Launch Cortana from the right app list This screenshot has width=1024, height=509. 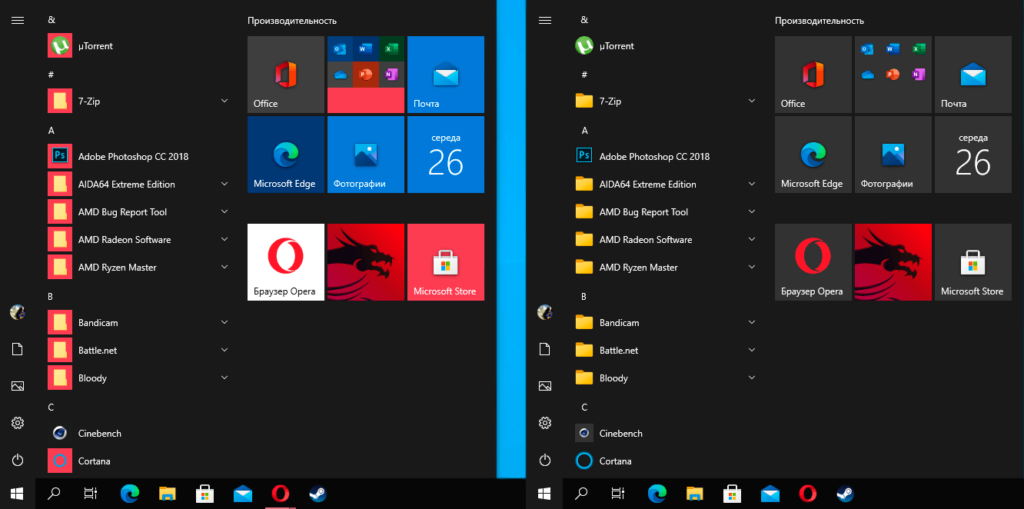click(666, 461)
